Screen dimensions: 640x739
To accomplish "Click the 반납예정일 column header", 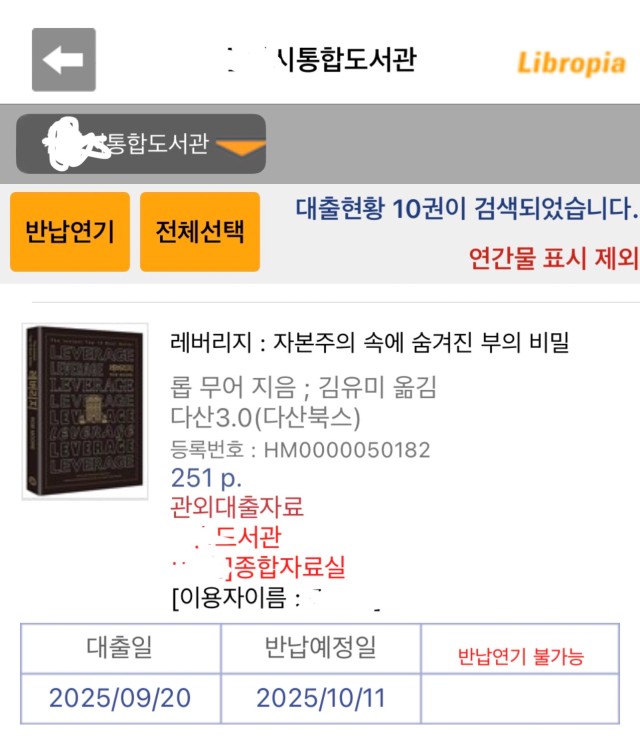I will (x=320, y=648).
